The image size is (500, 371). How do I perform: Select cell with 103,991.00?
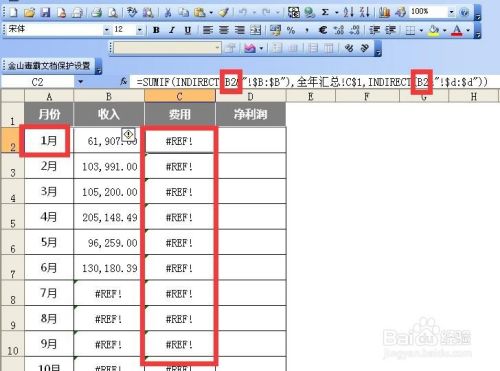(x=109, y=166)
